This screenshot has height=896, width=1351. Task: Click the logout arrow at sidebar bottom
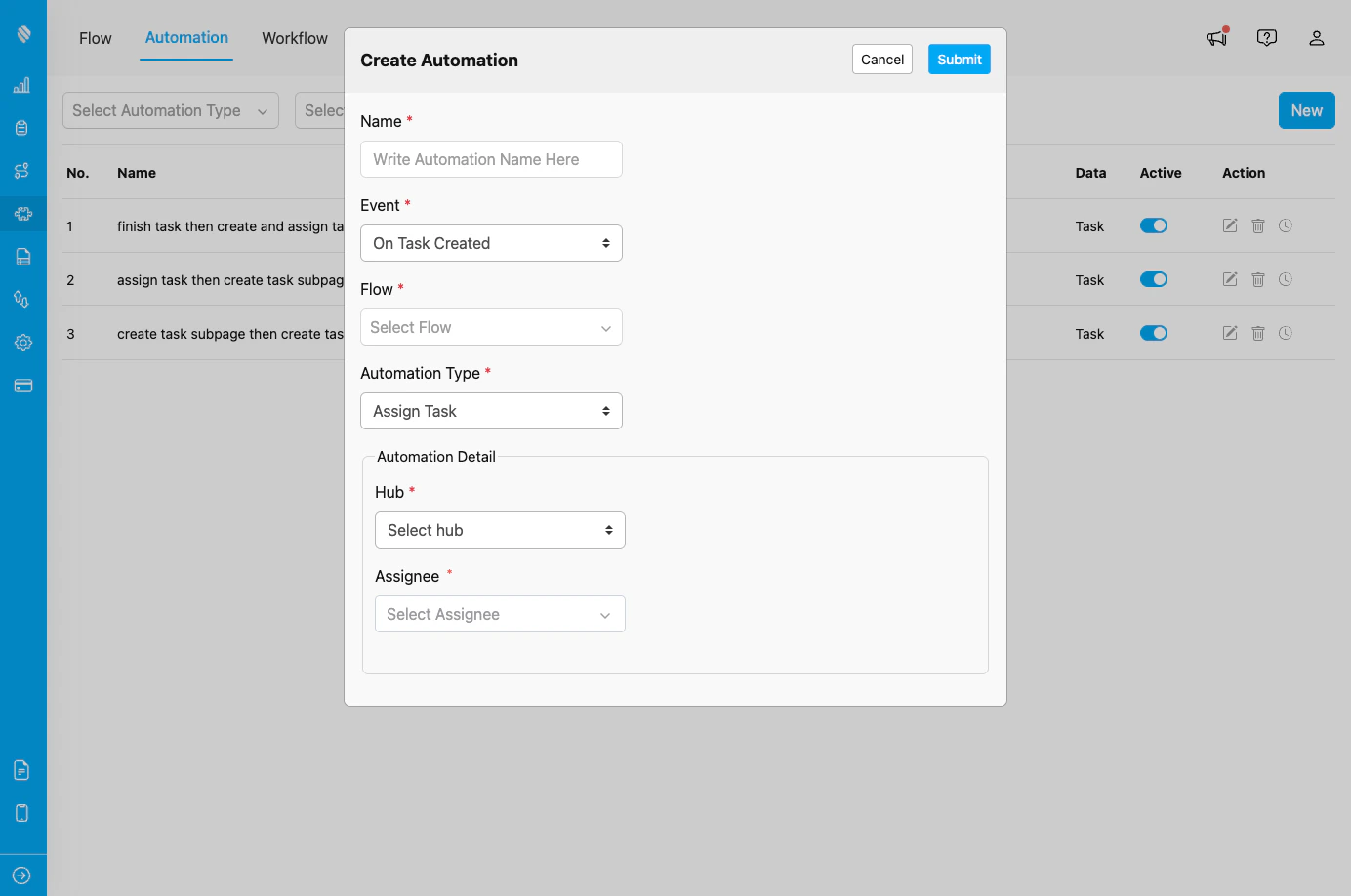pyautogui.click(x=21, y=875)
